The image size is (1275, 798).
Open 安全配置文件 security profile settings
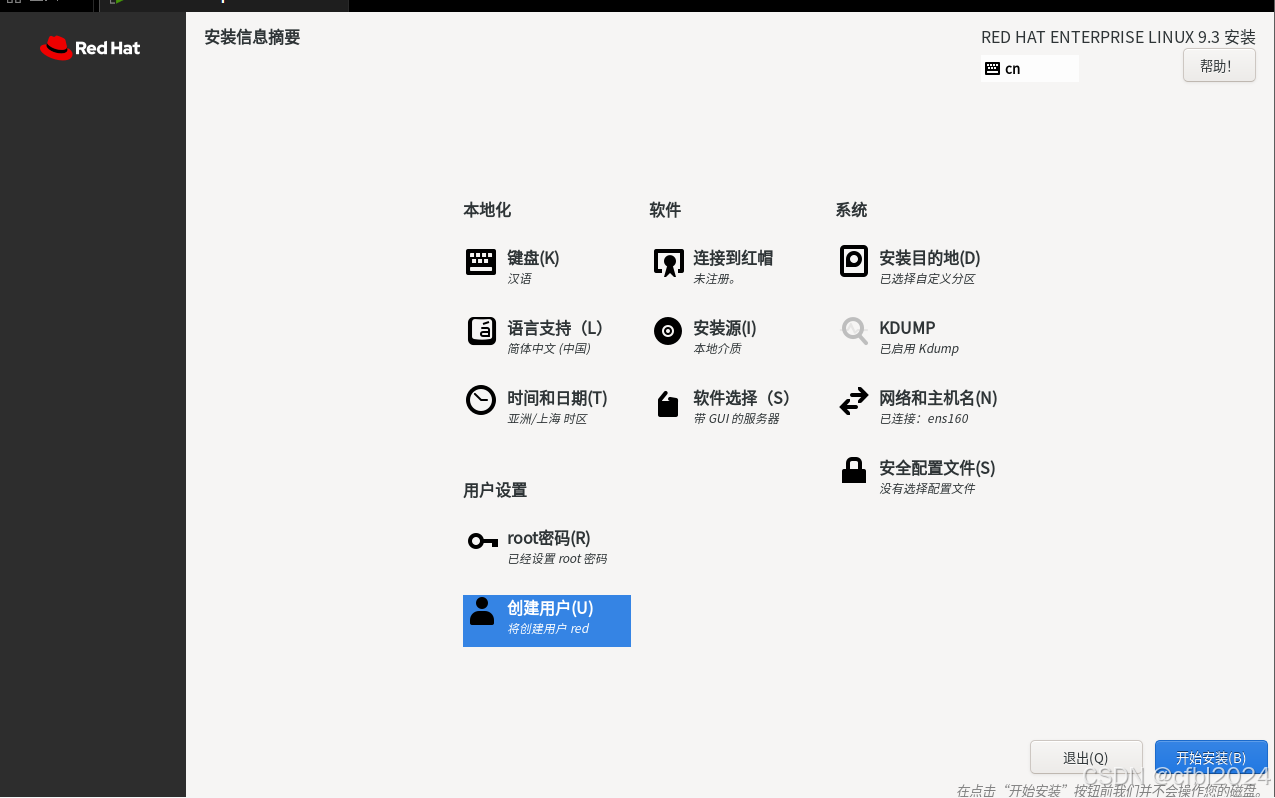[x=937, y=468]
